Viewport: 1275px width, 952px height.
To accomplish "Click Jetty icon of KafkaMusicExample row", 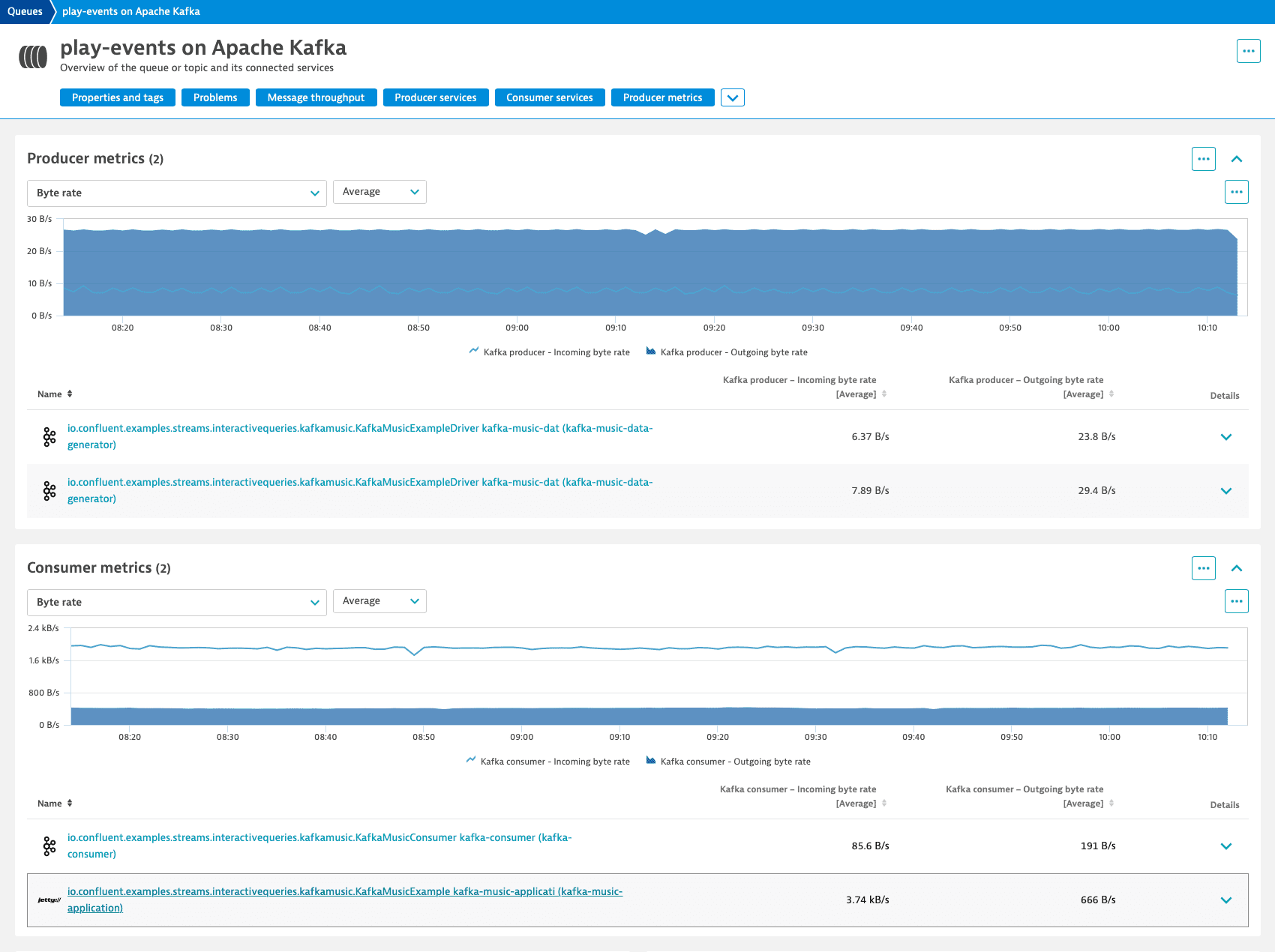I will pos(49,900).
